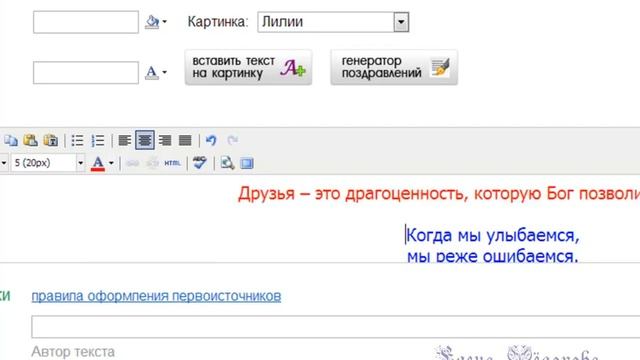Open the Картинка dropdown showing Лилии

(333, 22)
